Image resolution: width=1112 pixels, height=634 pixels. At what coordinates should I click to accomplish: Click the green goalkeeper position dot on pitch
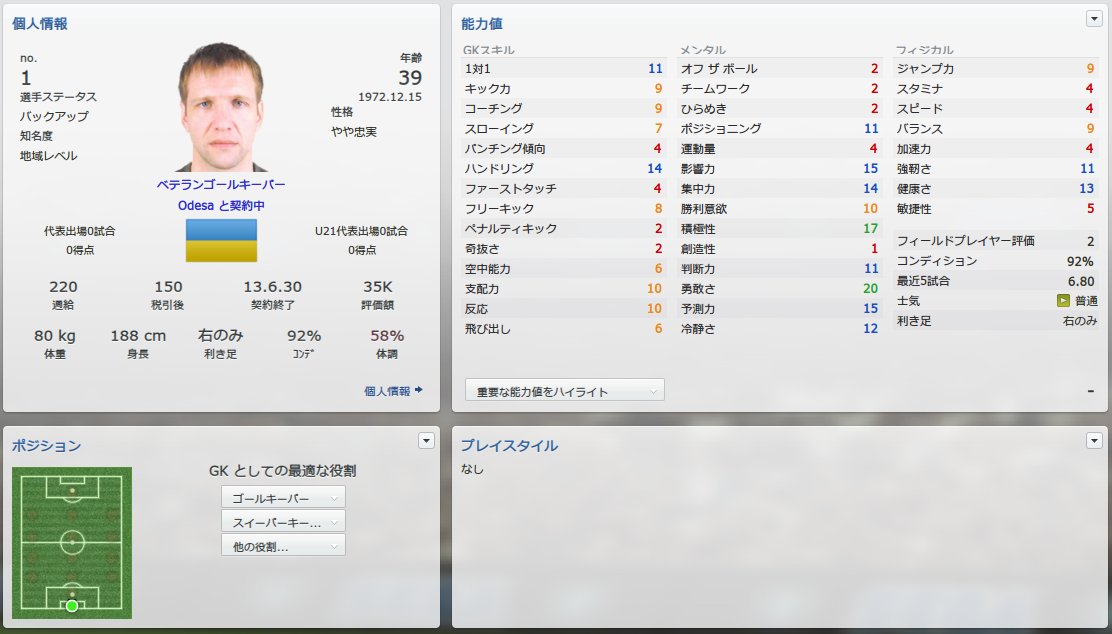click(x=72, y=606)
